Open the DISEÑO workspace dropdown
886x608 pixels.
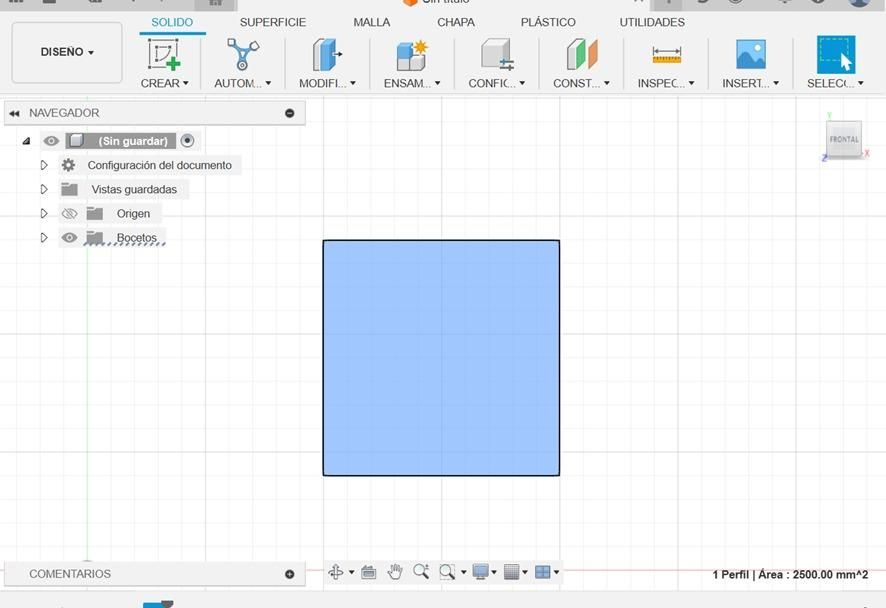click(67, 52)
